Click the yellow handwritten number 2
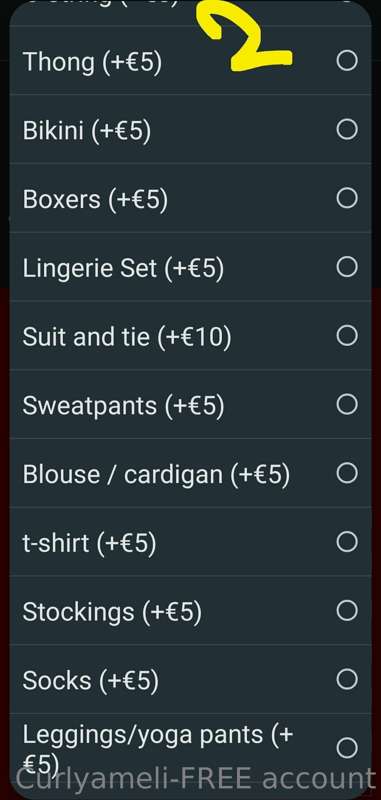 point(245,34)
